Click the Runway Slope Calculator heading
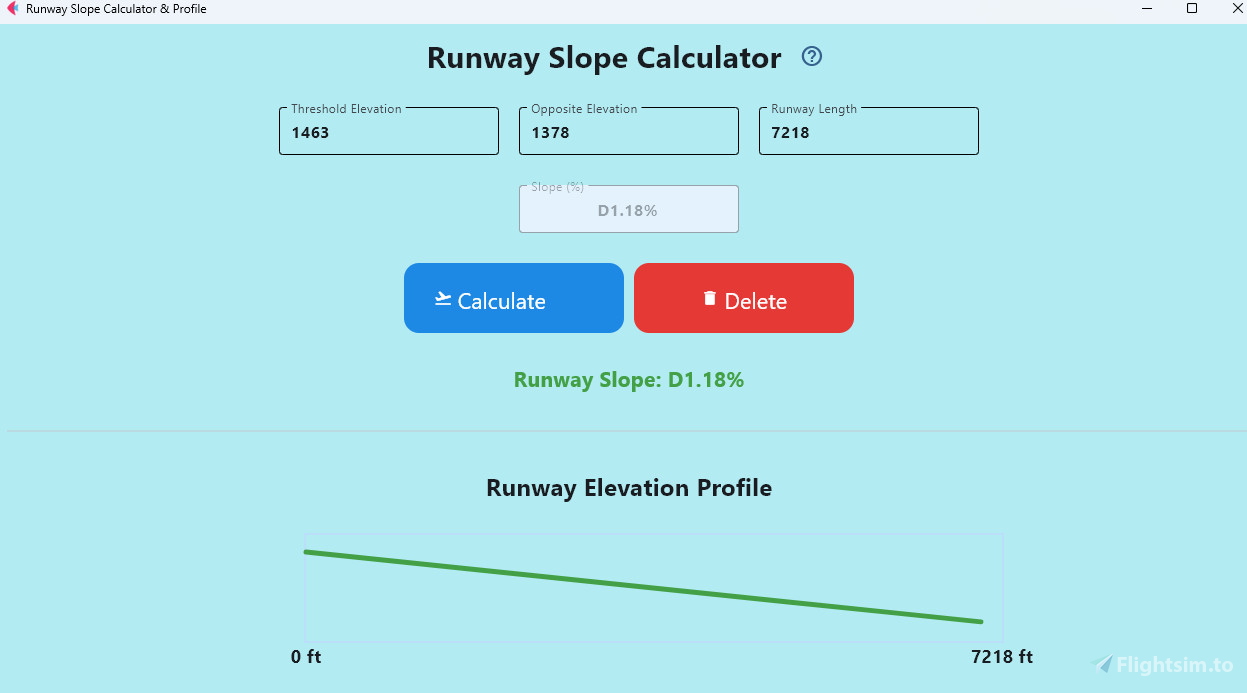The width and height of the screenshot is (1247, 693). pyautogui.click(x=603, y=58)
